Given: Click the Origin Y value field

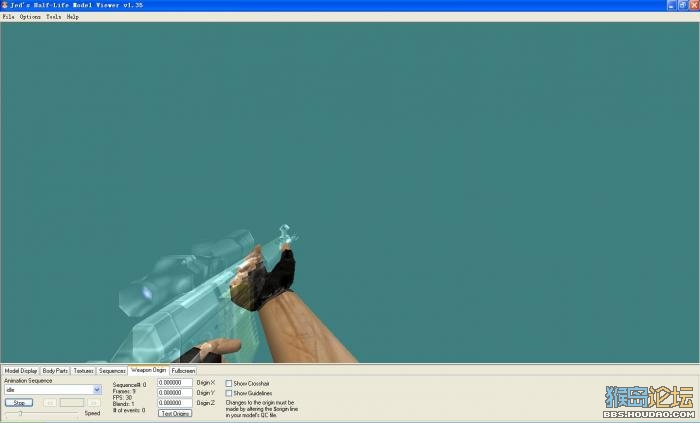Looking at the screenshot, I should pos(175,393).
